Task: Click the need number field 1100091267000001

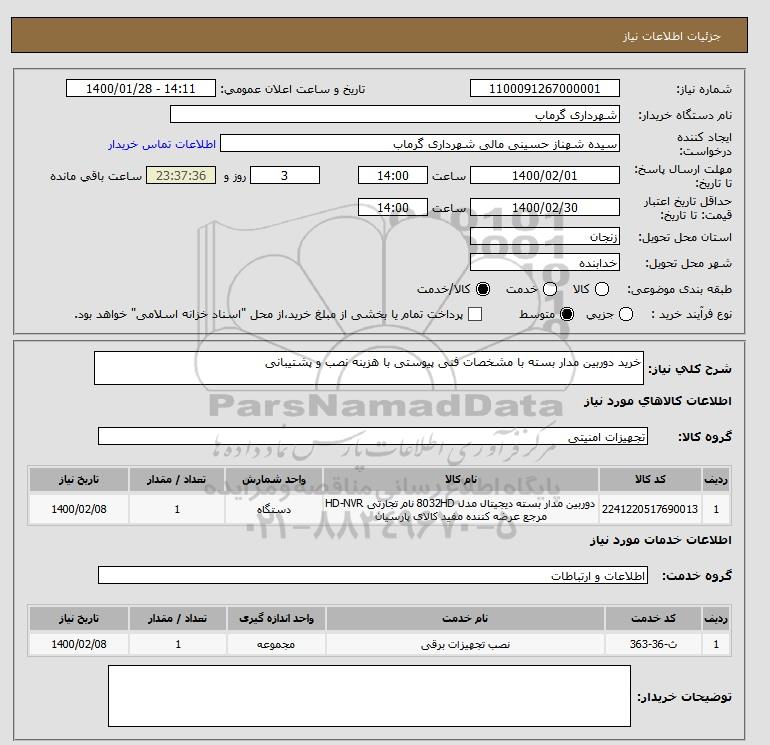Action: click(x=545, y=88)
